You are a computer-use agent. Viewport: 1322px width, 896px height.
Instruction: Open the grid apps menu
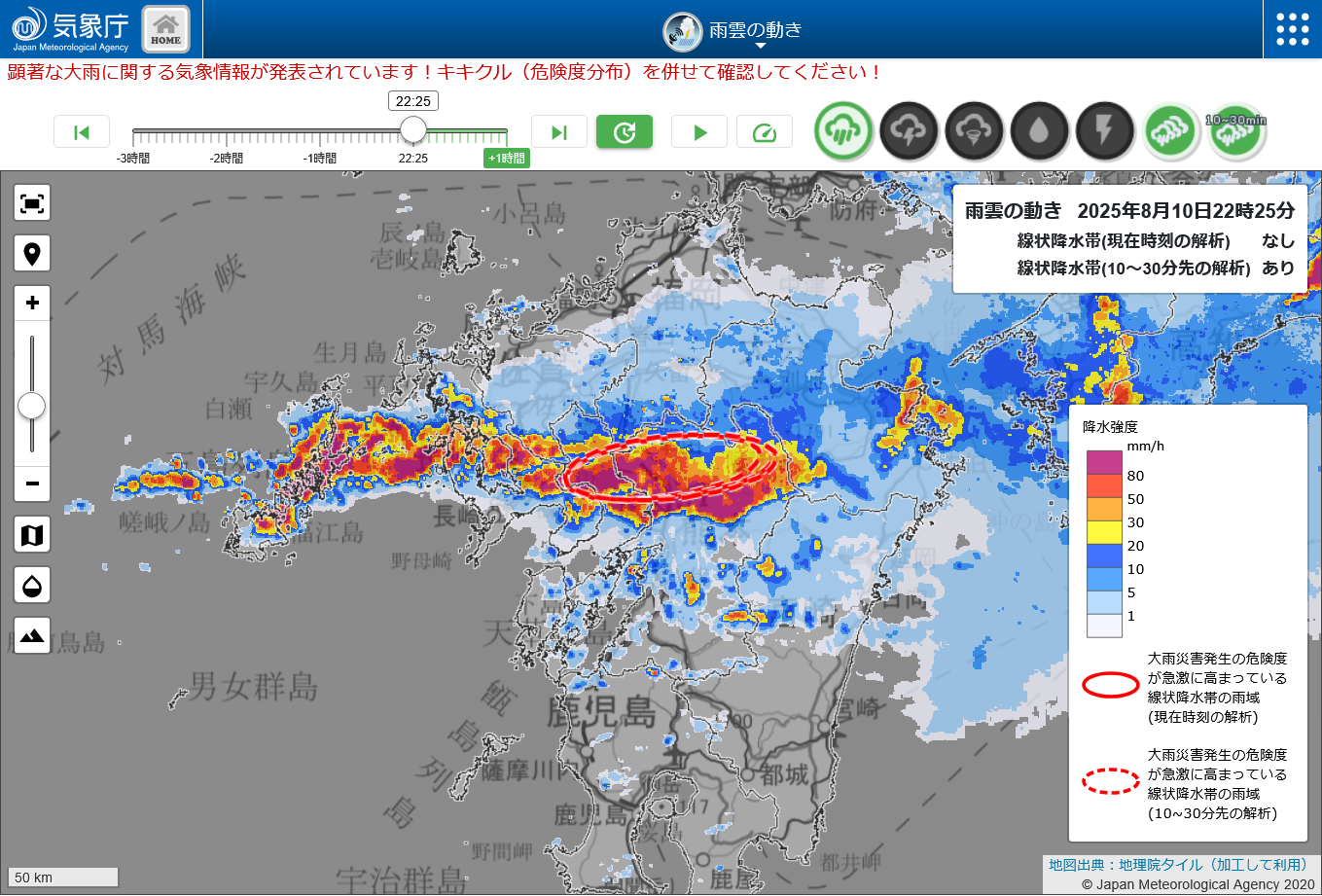point(1292,29)
